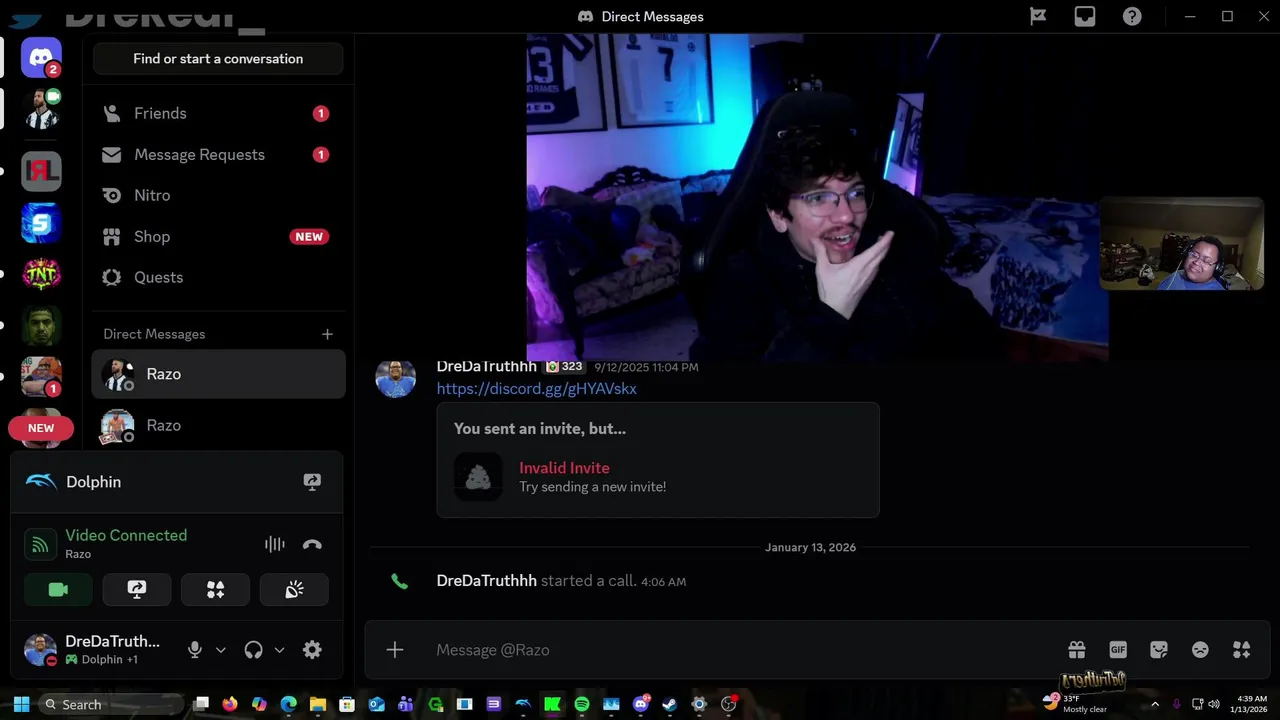Image resolution: width=1280 pixels, height=720 pixels.
Task: Click the started a call phone icon
Action: point(399,581)
